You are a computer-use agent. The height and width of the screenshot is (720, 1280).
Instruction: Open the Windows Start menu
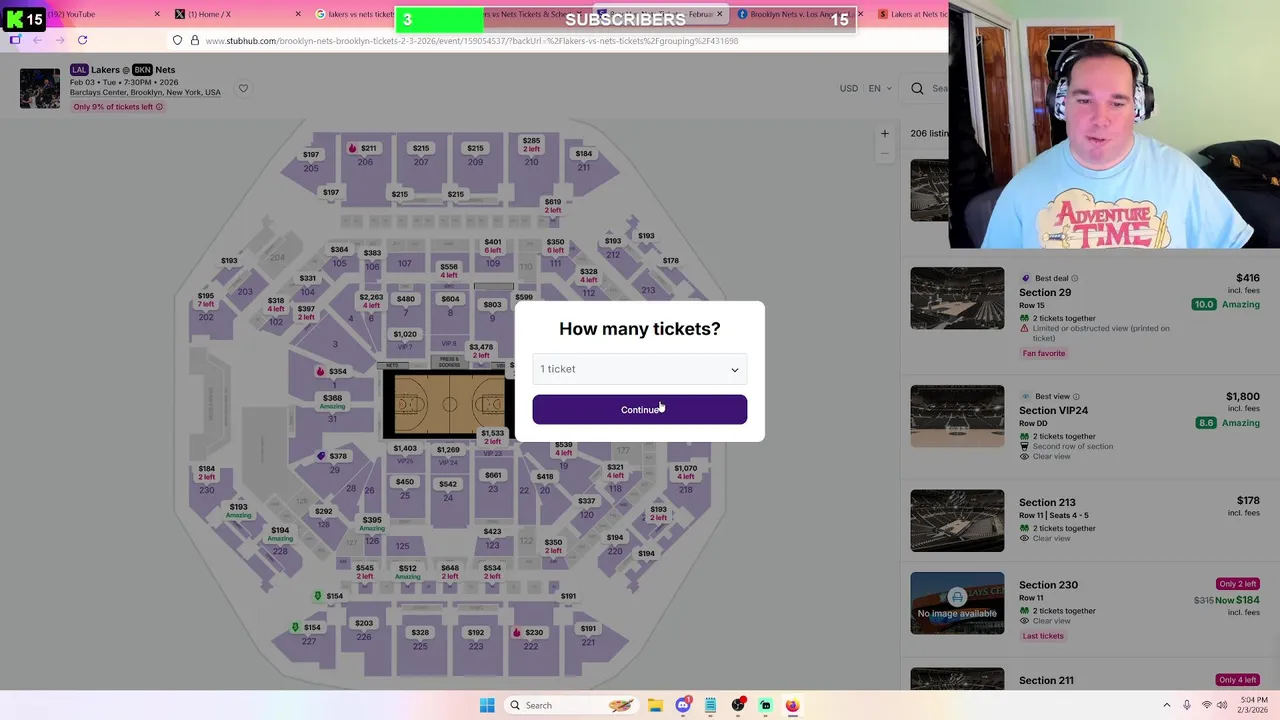[x=487, y=705]
